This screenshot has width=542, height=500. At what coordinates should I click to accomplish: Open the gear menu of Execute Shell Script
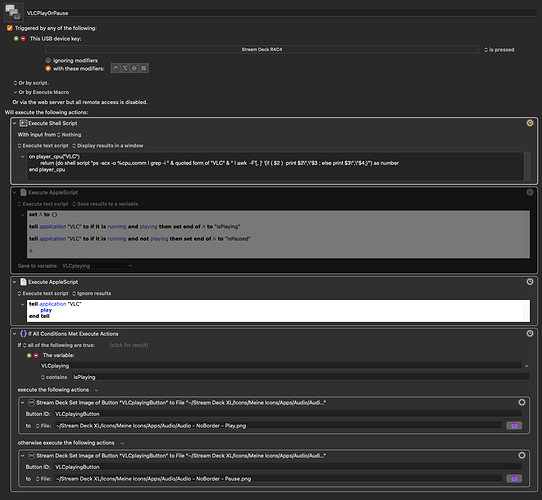pyautogui.click(x=530, y=123)
